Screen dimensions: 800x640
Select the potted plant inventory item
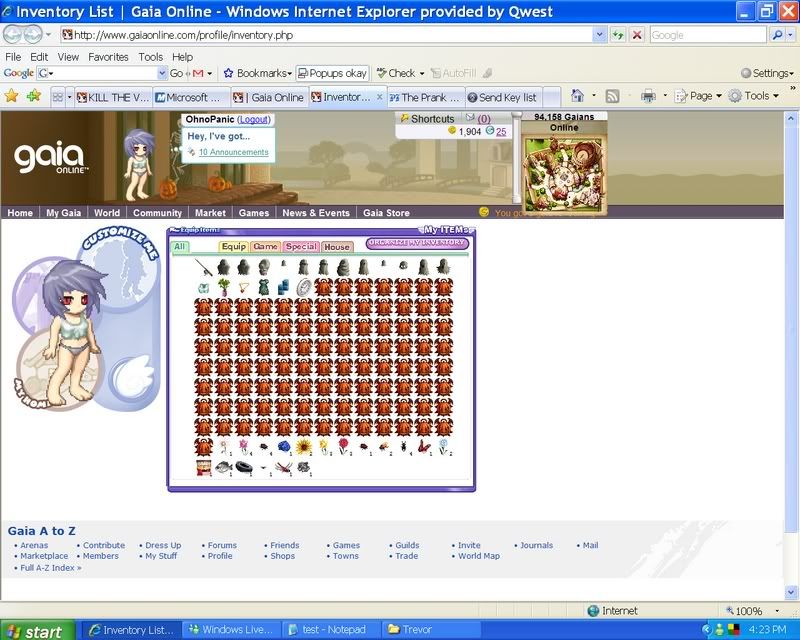[223, 287]
